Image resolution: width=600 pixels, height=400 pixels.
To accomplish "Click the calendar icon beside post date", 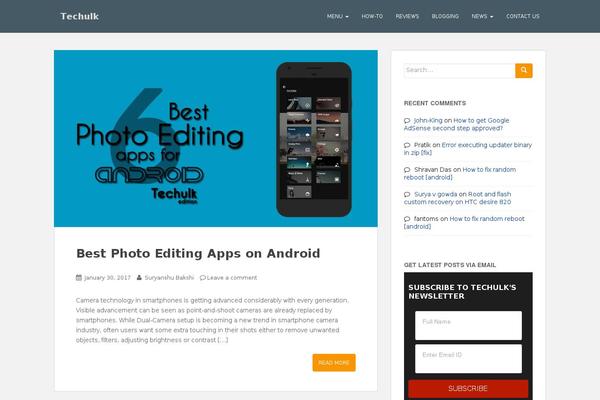I will click(79, 278).
